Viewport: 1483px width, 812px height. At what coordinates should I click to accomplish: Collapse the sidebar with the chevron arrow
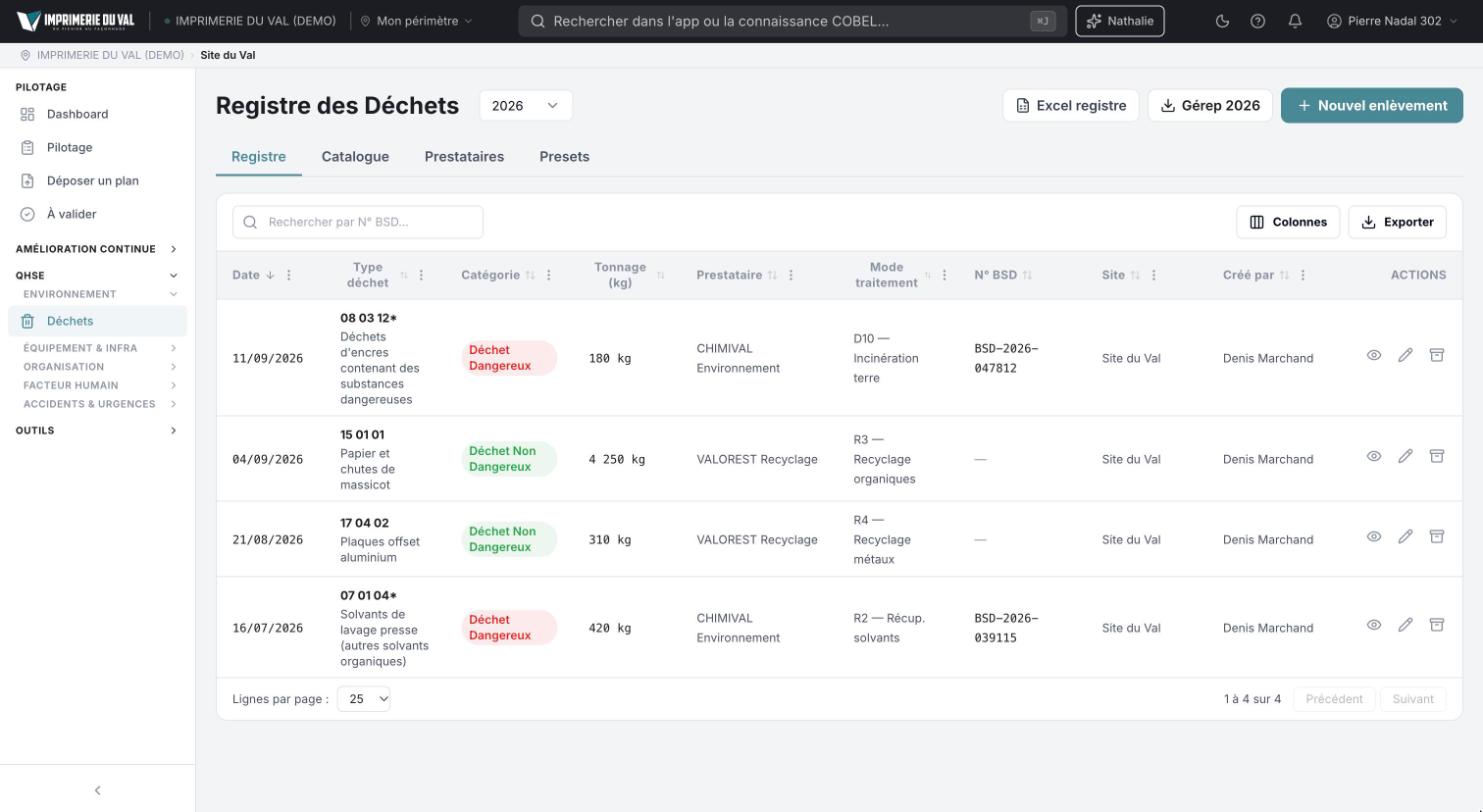pyautogui.click(x=97, y=790)
